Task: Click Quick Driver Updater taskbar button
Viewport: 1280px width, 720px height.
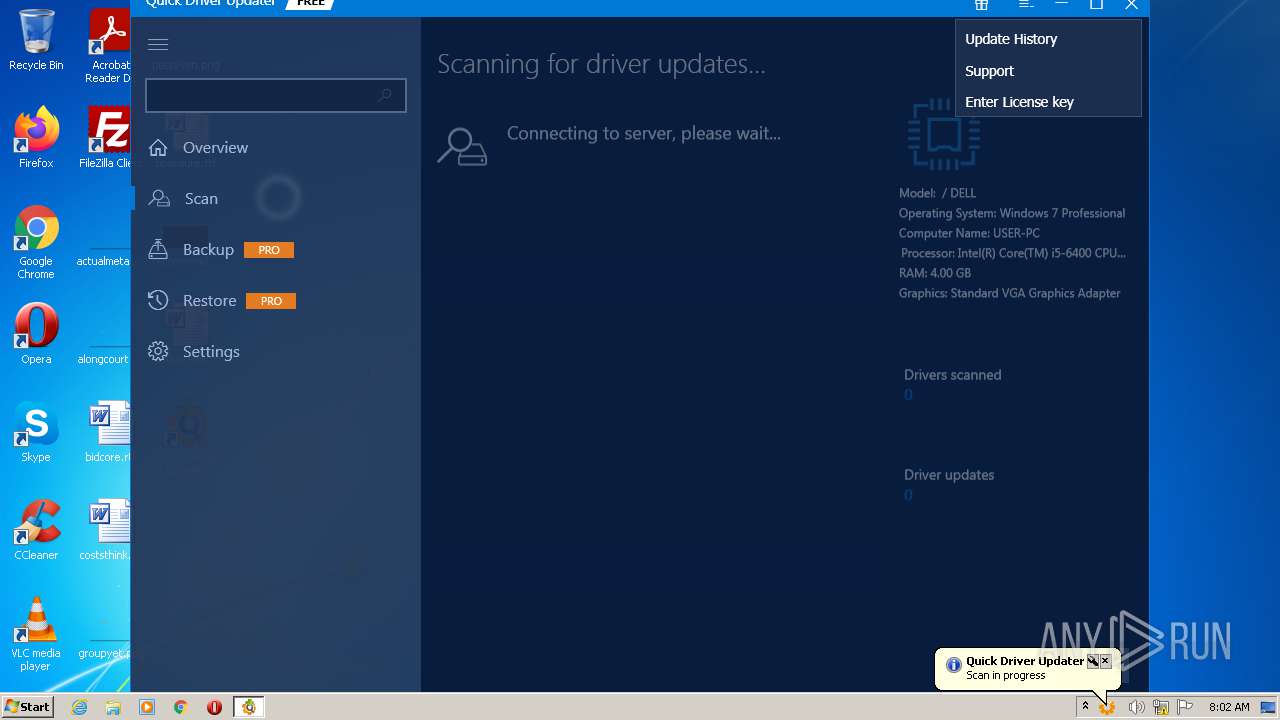Action: [x=249, y=707]
